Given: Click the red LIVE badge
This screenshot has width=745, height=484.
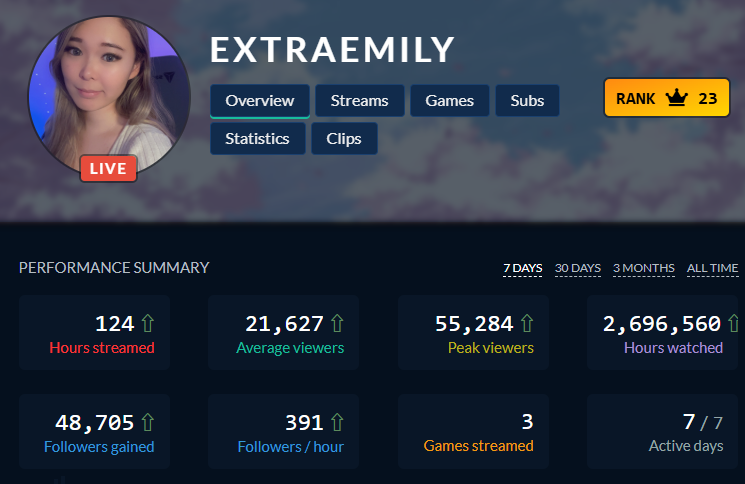Looking at the screenshot, I should point(108,168).
